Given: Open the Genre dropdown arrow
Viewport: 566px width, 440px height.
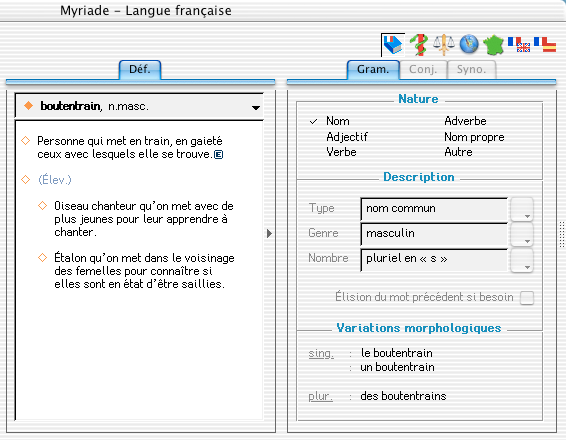Looking at the screenshot, I should coord(522,234).
